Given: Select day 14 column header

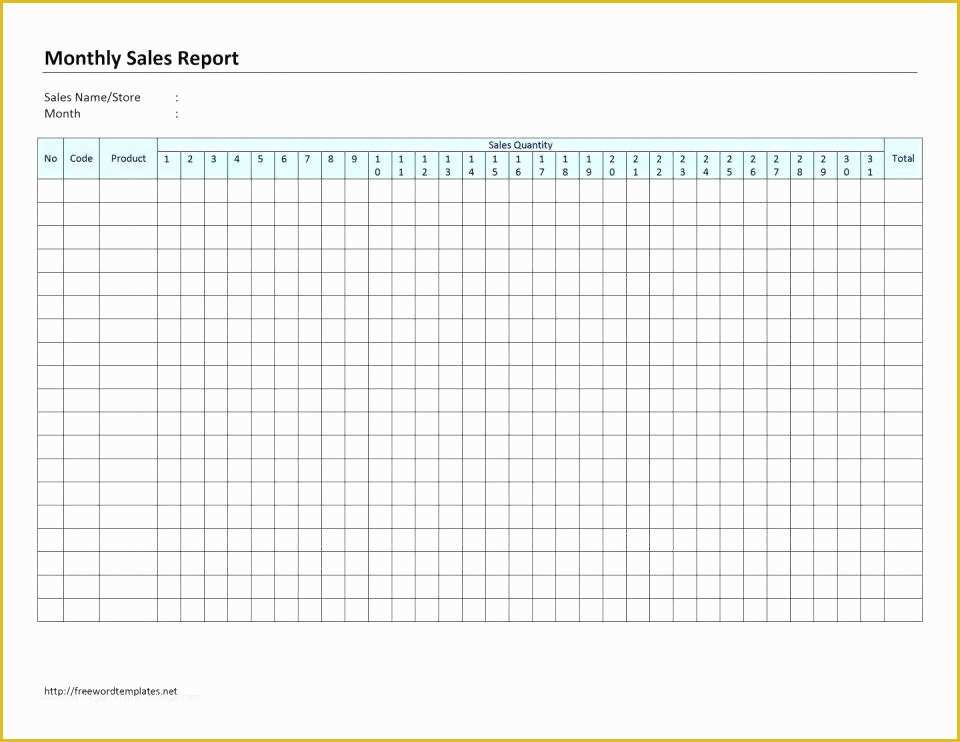Looking at the screenshot, I should coord(474,165).
